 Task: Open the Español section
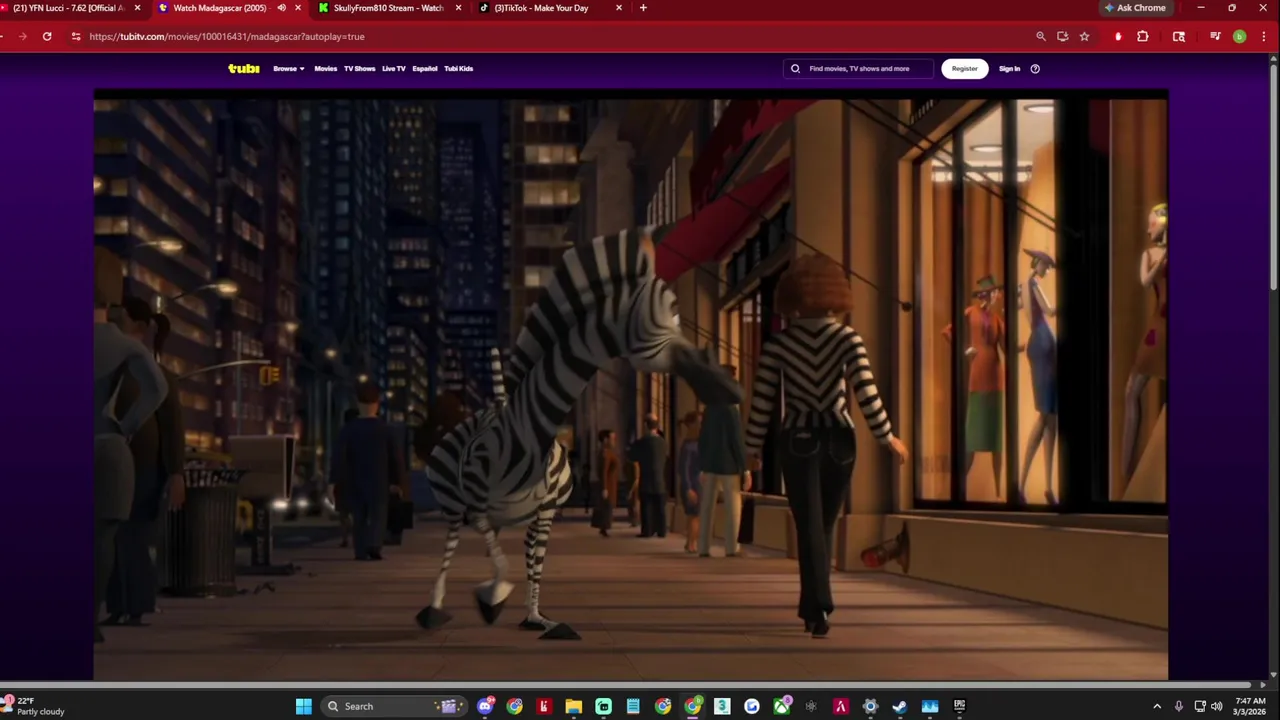point(425,69)
